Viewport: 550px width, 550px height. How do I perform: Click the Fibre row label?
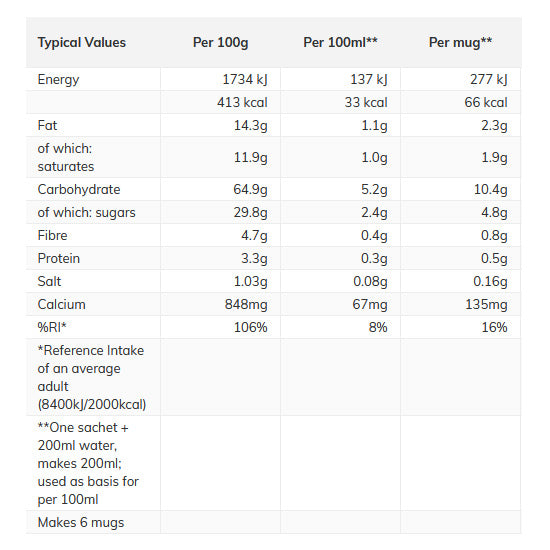(x=52, y=235)
